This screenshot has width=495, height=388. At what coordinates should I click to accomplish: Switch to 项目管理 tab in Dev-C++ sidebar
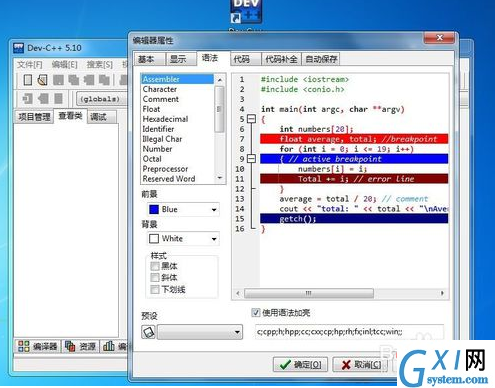[x=34, y=117]
